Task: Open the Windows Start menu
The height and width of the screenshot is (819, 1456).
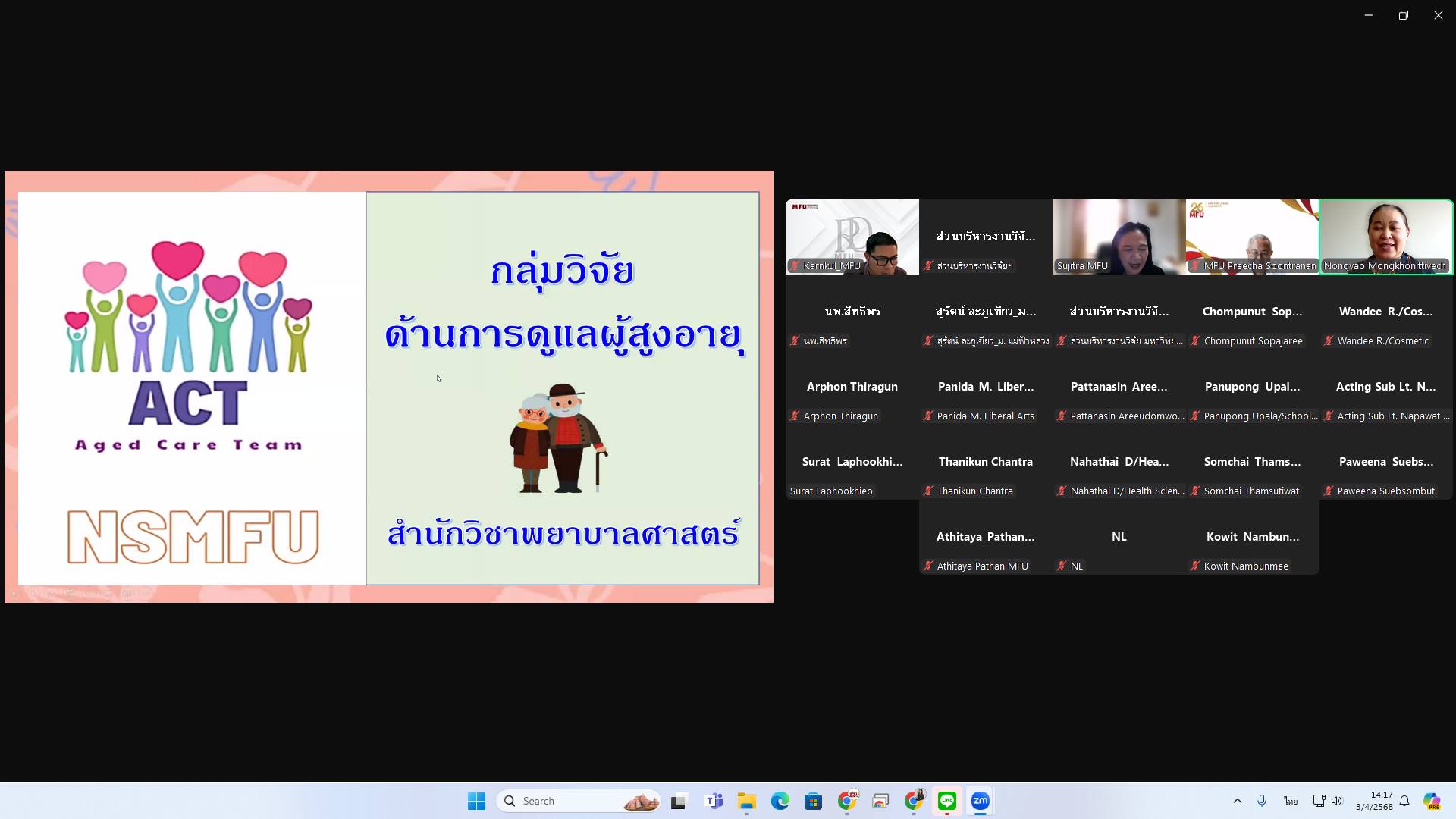Action: 476,801
